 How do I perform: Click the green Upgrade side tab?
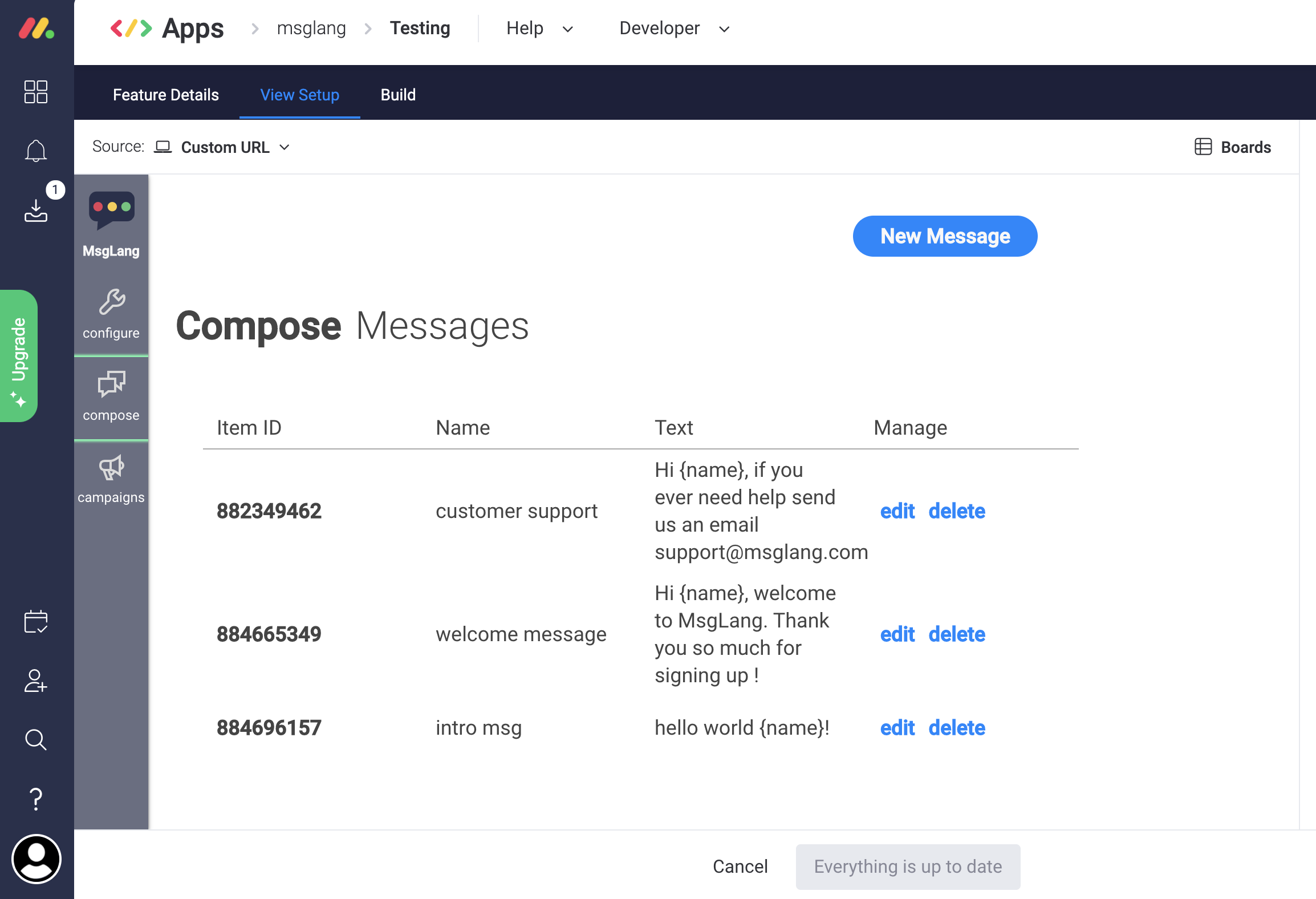[19, 356]
